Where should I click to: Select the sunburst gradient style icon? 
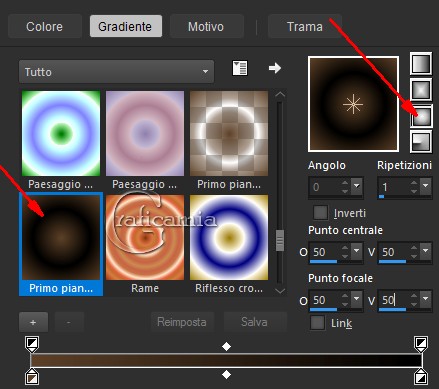[x=421, y=116]
